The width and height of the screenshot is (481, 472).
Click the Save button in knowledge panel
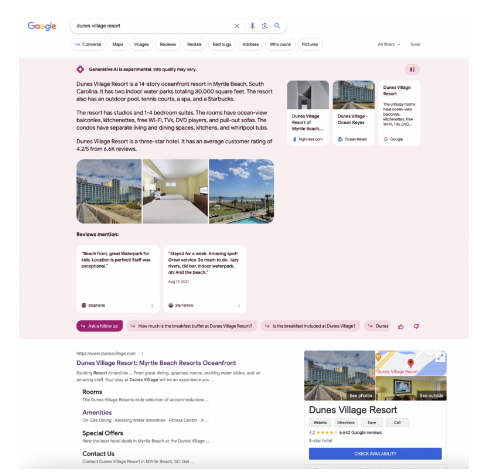372,423
